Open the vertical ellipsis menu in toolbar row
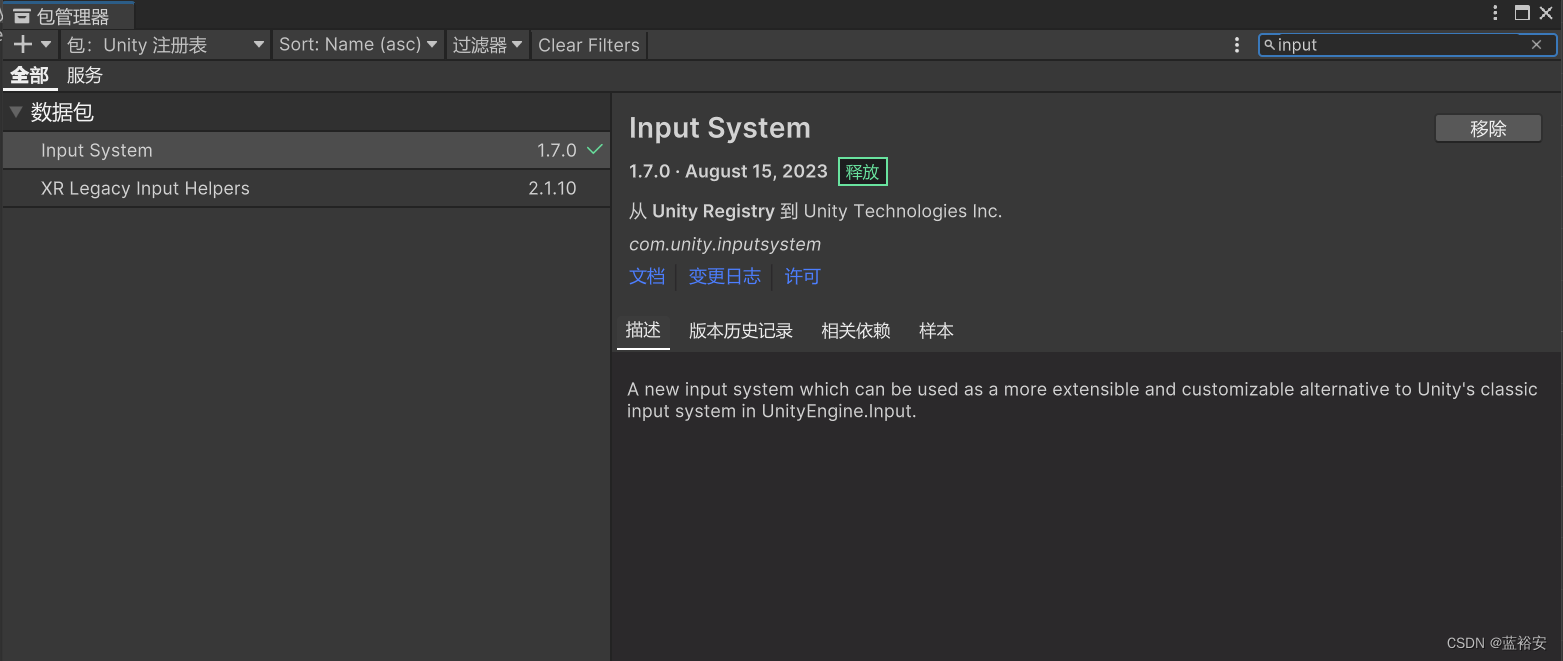The height and width of the screenshot is (661, 1563). pos(1237,44)
